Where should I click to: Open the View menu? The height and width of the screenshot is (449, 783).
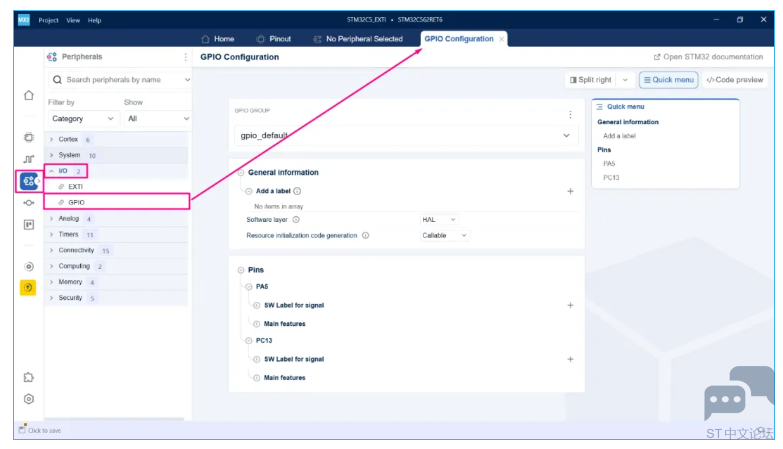[73, 20]
